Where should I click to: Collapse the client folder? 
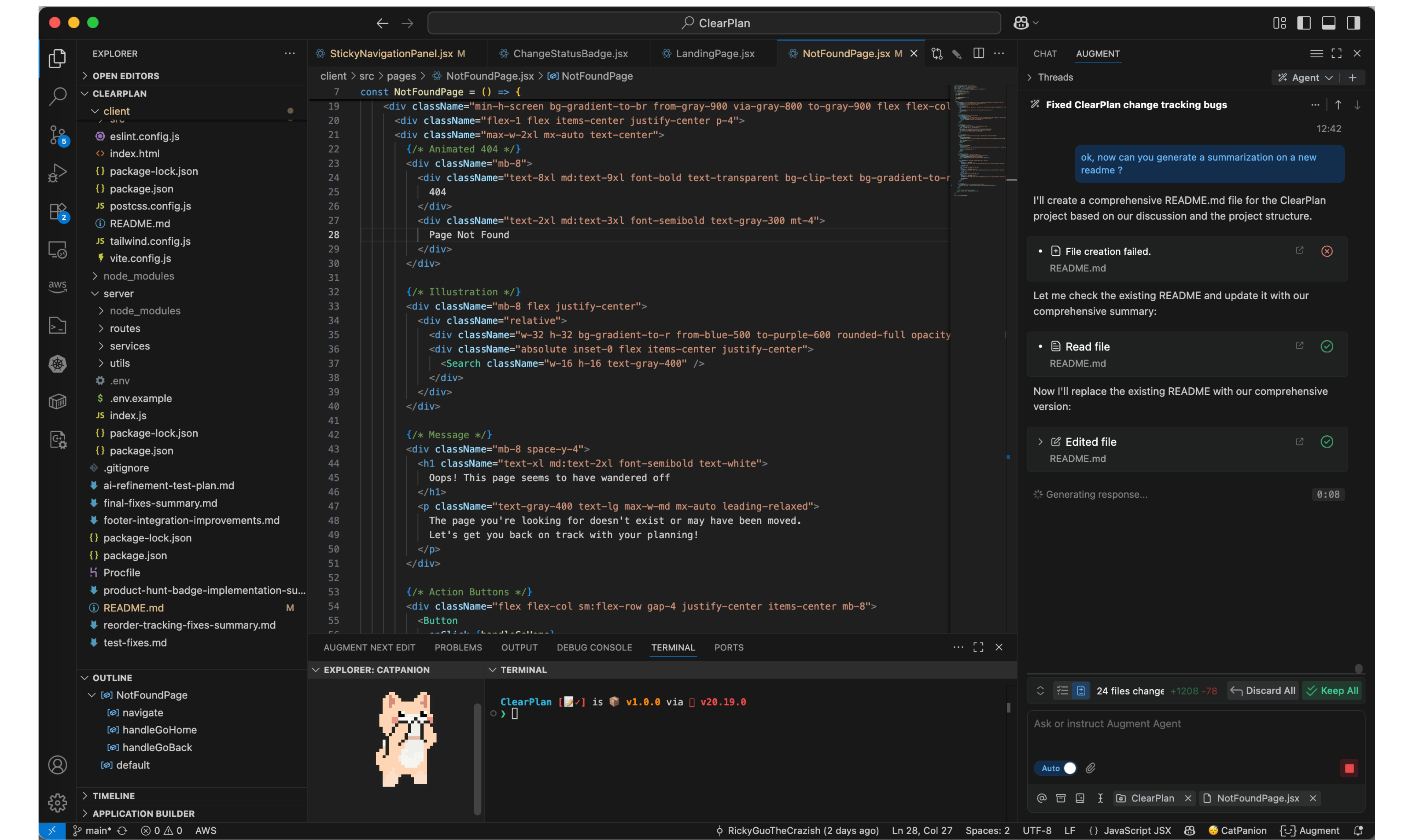click(116, 111)
